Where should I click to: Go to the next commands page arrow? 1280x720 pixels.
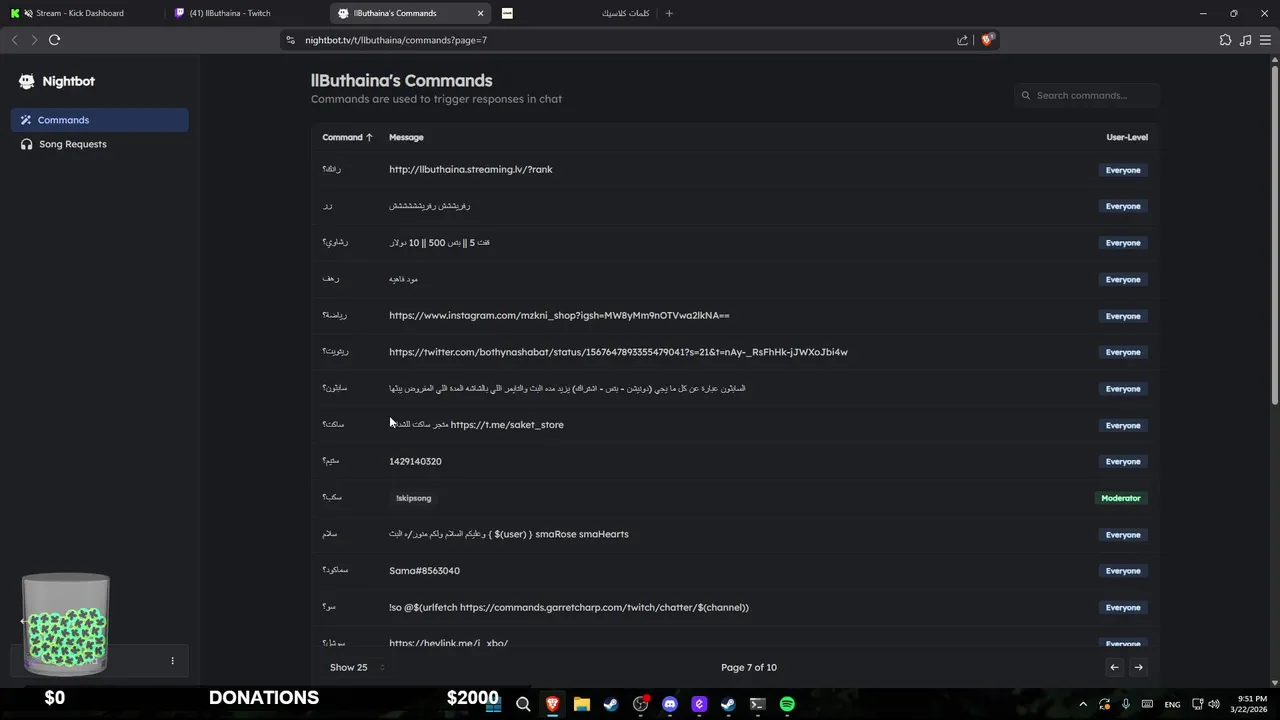pos(1138,667)
